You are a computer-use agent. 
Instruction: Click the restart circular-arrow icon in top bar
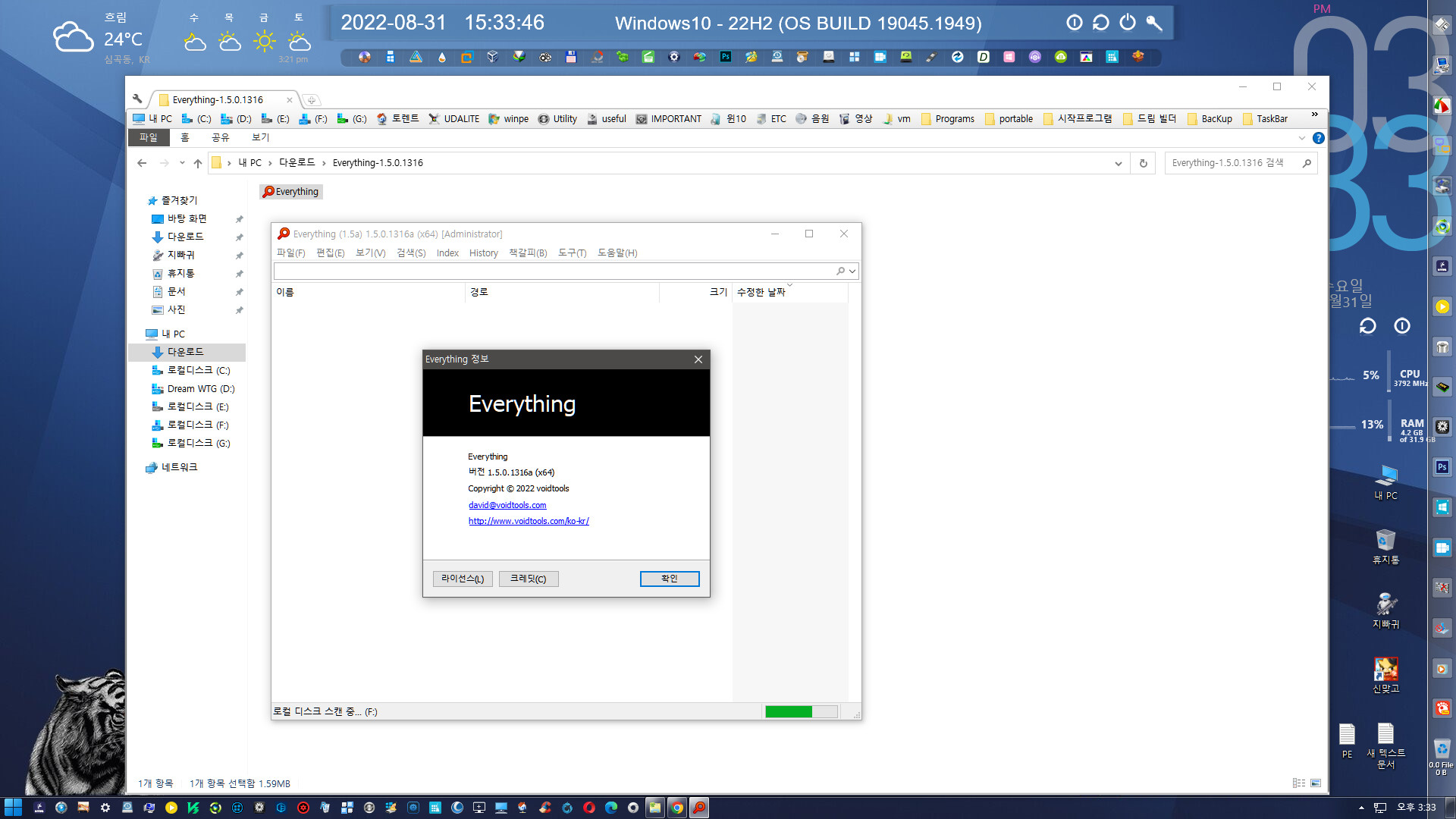[x=1101, y=23]
